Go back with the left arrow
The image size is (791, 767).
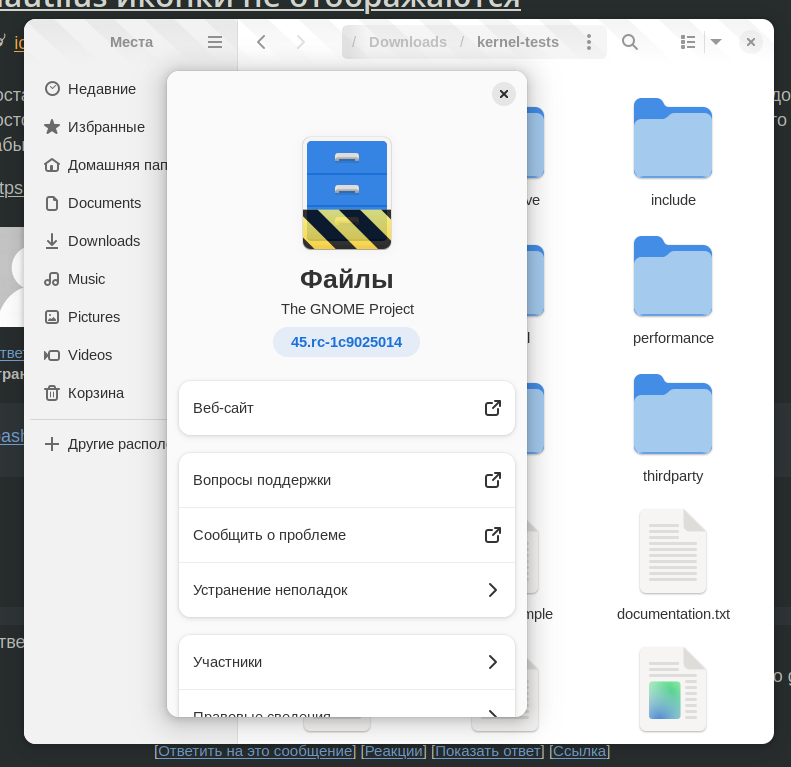pos(261,42)
